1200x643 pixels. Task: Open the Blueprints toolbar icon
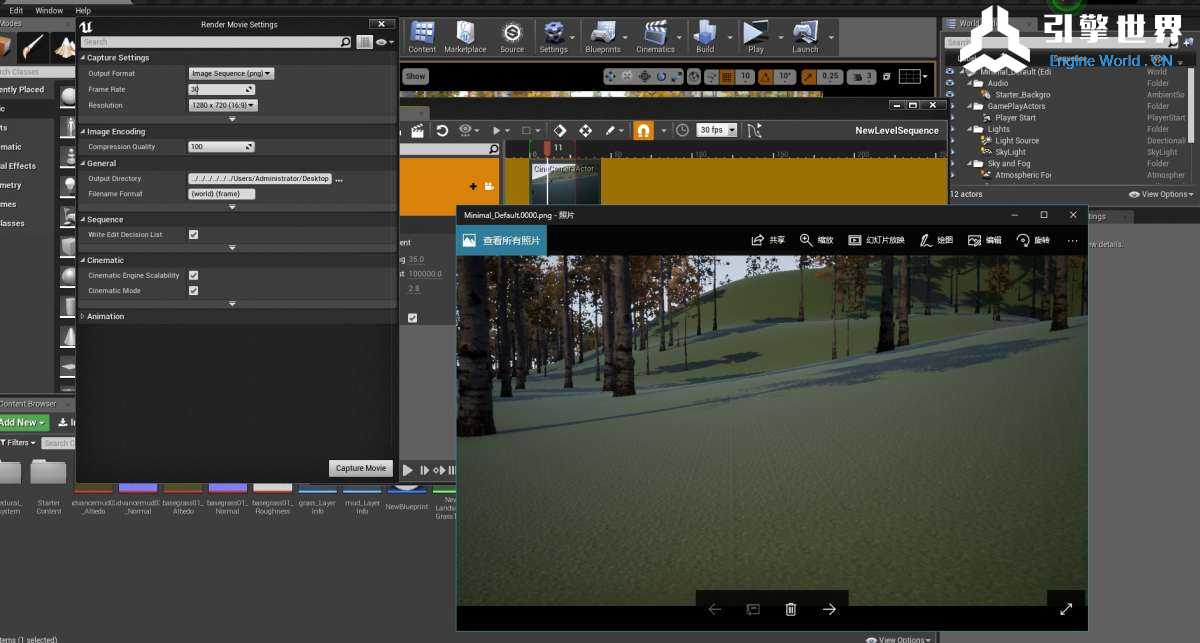click(603, 37)
